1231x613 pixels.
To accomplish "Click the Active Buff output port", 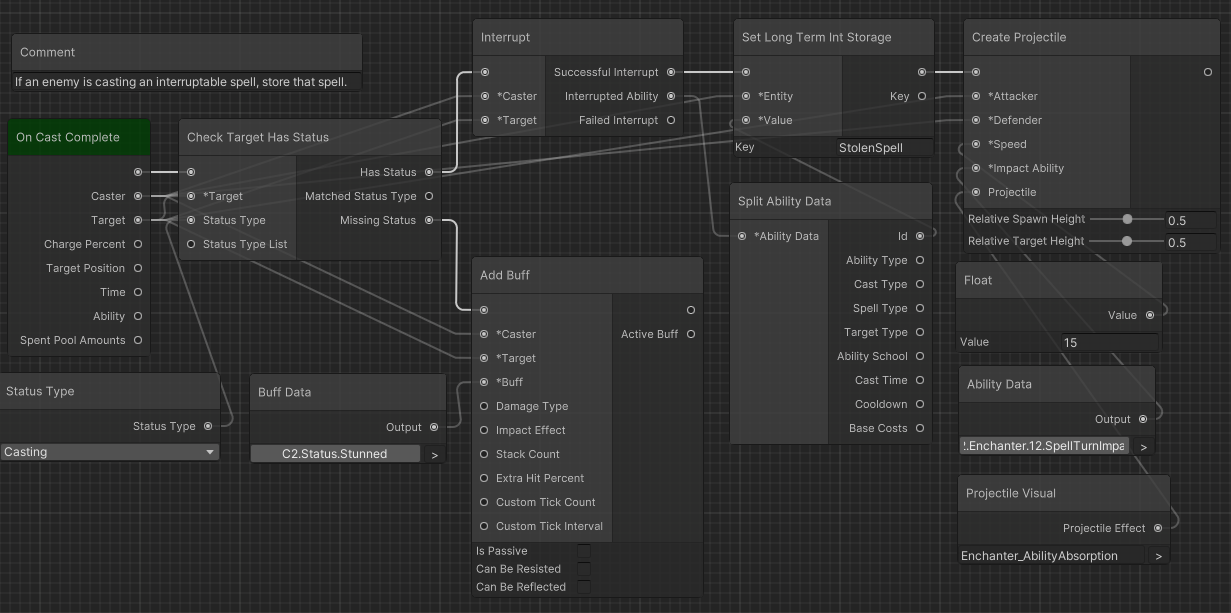I will point(691,334).
